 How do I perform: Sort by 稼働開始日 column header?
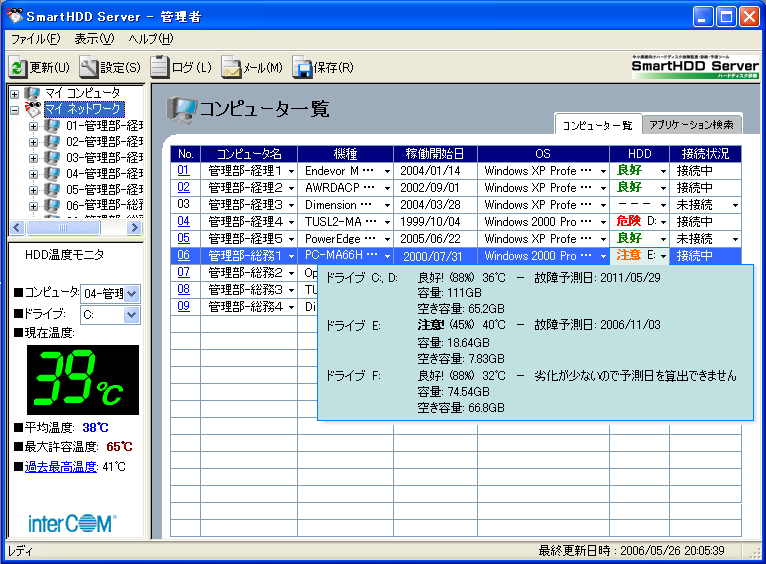(435, 154)
